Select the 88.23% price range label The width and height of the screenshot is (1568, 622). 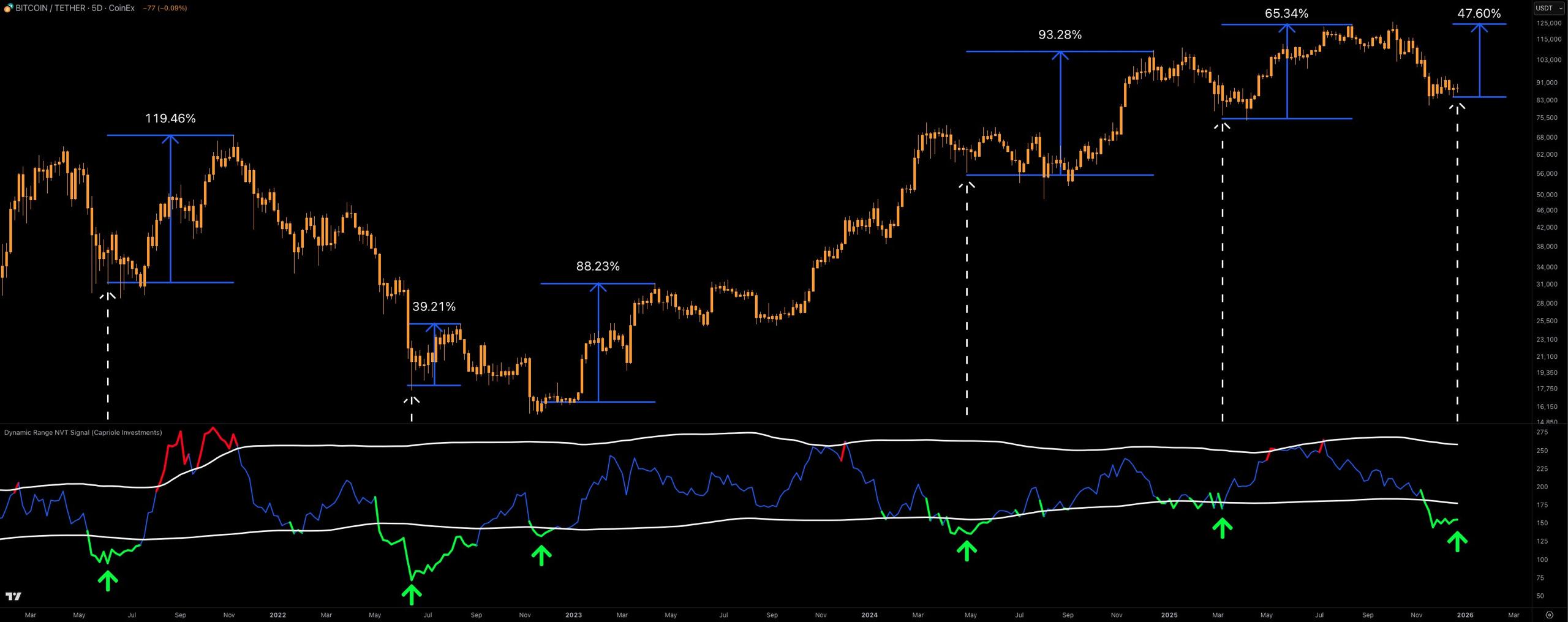[598, 266]
